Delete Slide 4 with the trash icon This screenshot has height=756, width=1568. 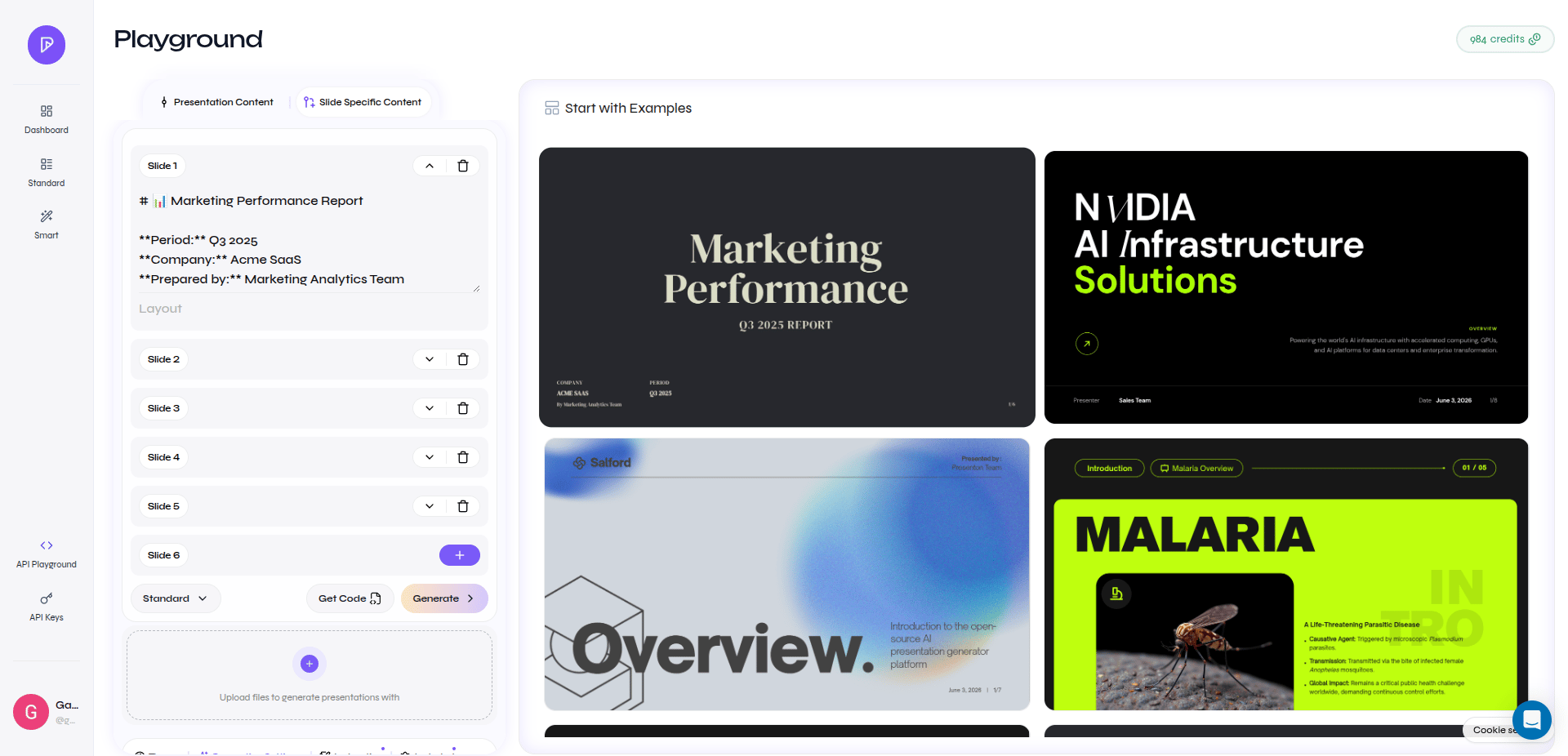click(x=463, y=457)
